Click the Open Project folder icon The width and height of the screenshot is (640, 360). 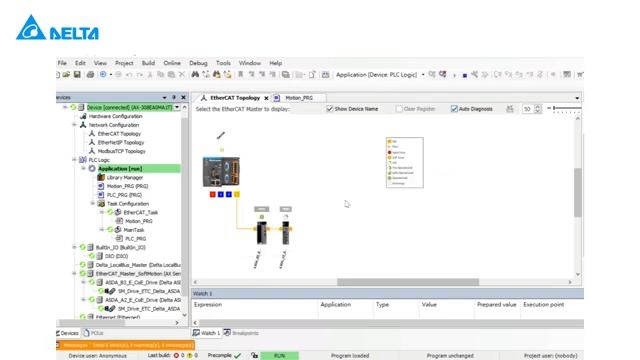(66, 74)
